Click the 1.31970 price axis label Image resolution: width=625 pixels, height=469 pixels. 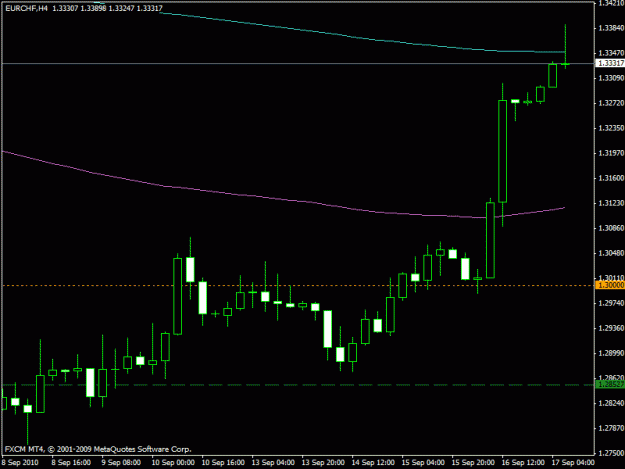pyautogui.click(x=611, y=153)
